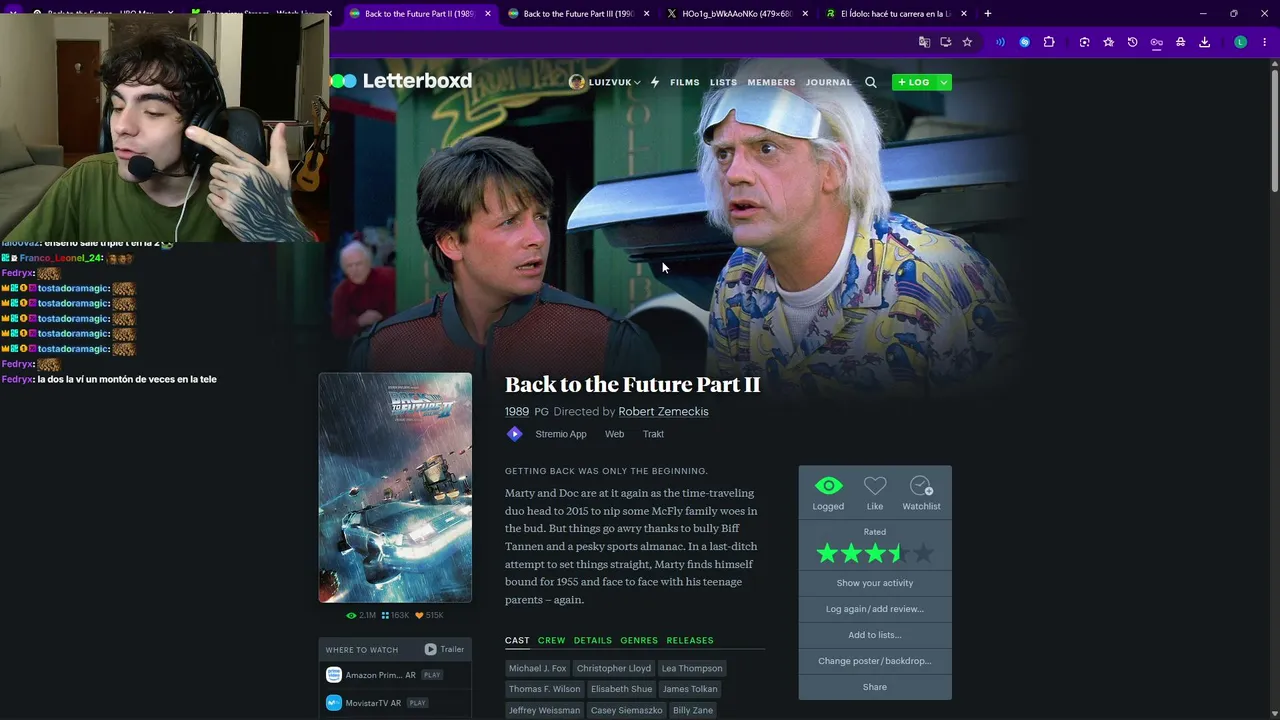Screen dimensions: 1280x720
Task: Click the install app icon in address bar
Action: point(945,42)
